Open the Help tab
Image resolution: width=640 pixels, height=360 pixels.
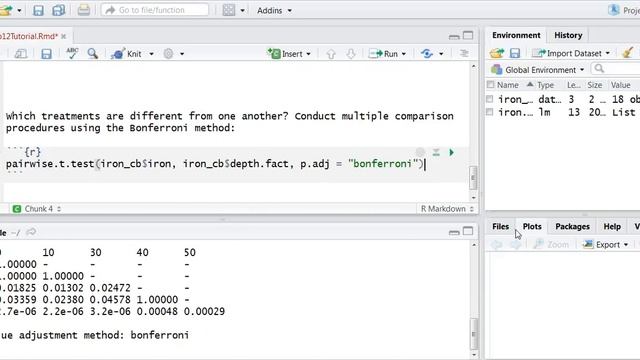click(612, 227)
